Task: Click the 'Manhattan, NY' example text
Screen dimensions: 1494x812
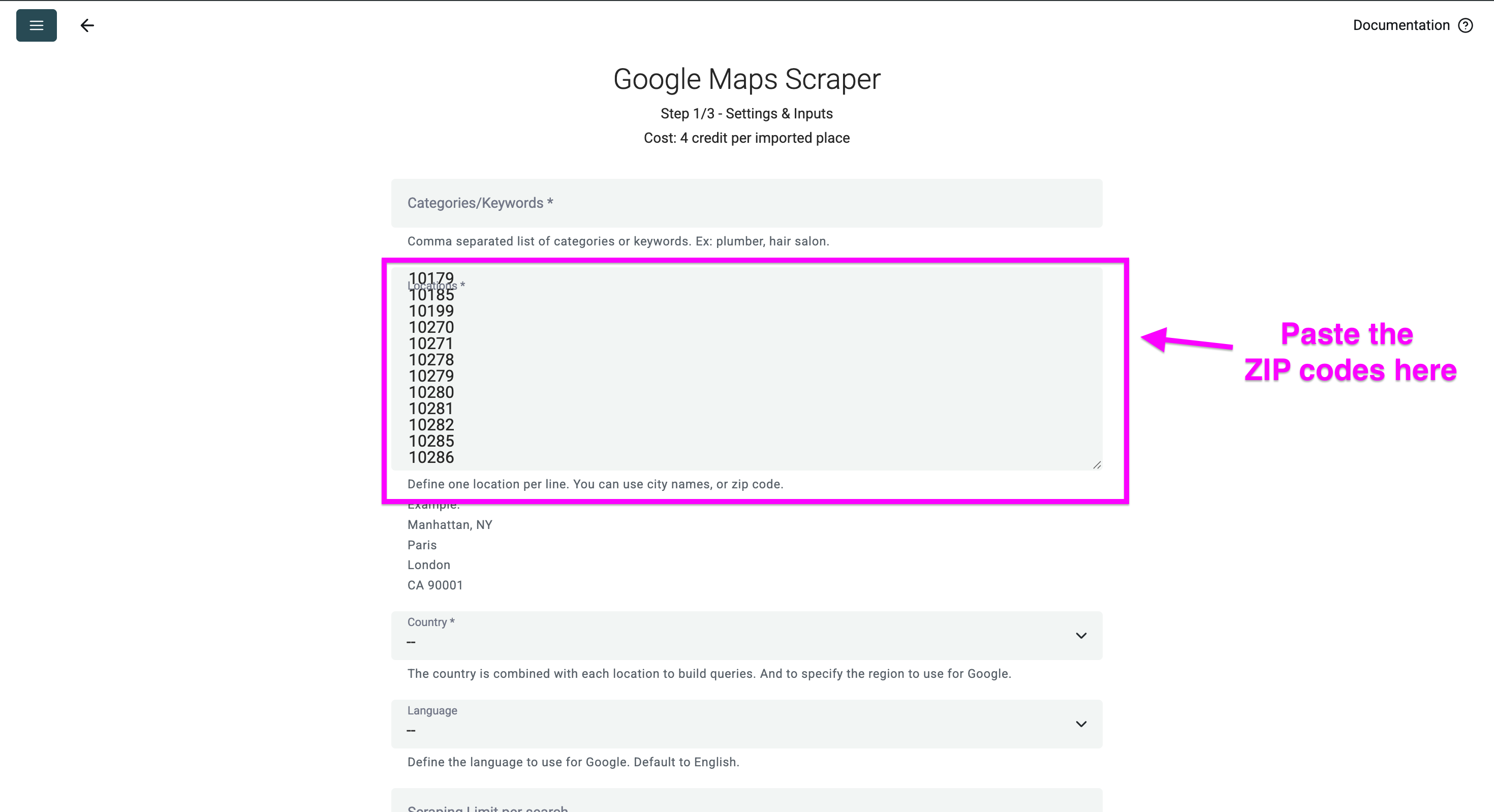Action: point(450,525)
